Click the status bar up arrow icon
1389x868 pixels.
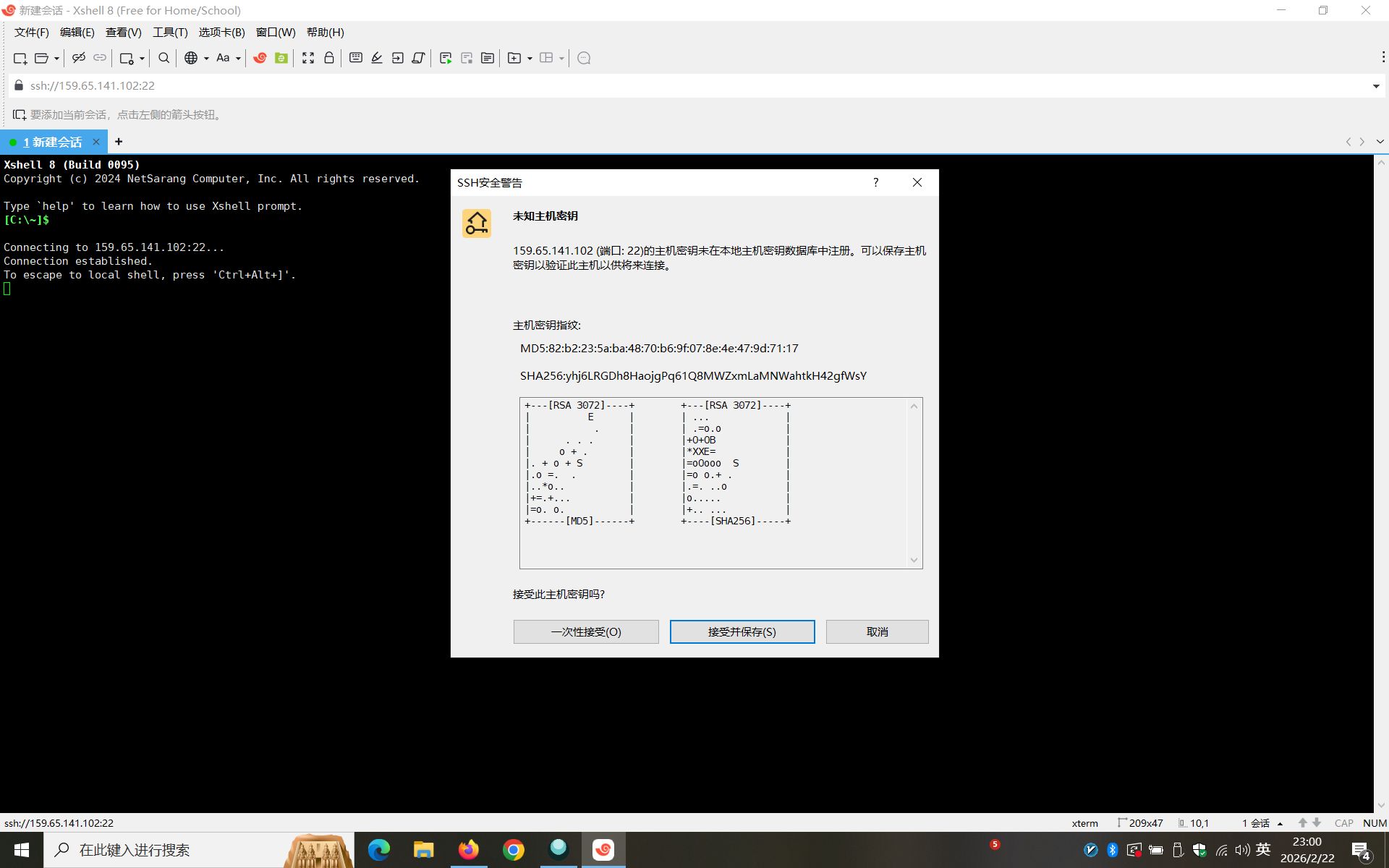tap(1302, 823)
